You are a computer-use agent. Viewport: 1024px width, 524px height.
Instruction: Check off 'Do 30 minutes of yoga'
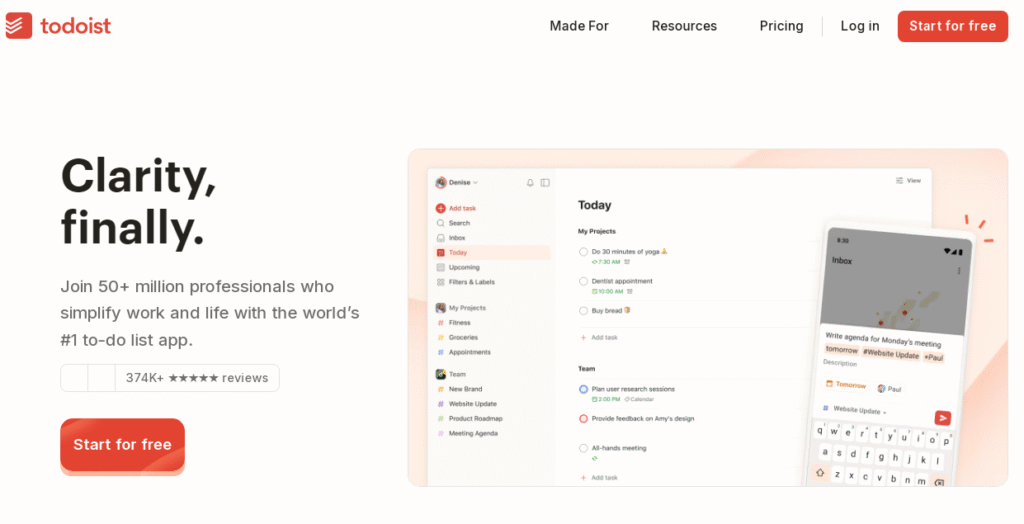(583, 252)
